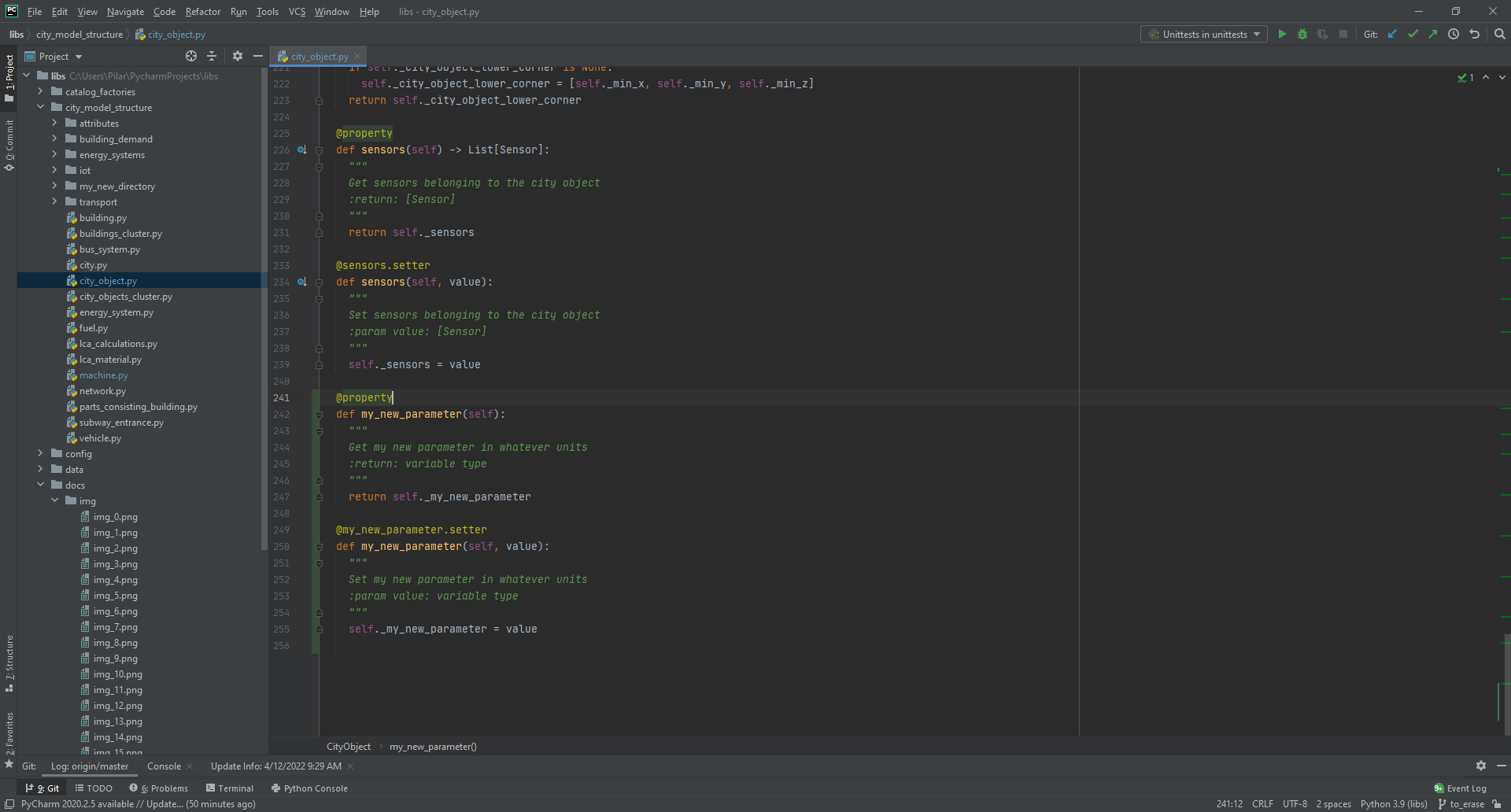Open Search Everywhere magnifier icon
The image size is (1511, 812).
point(1499,34)
